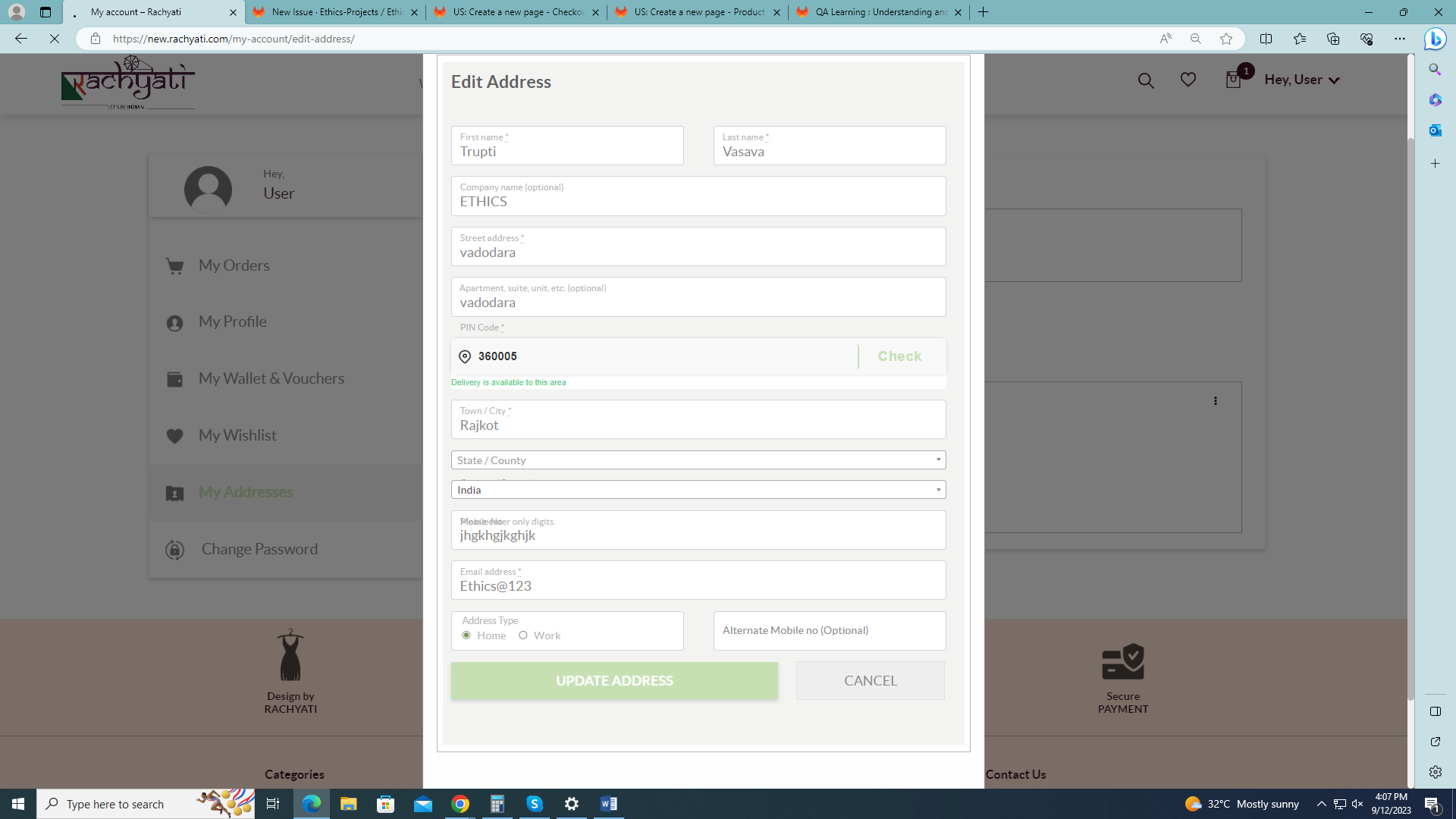The height and width of the screenshot is (819, 1456).
Task: Click the three-dot options on address card
Action: [x=1215, y=400]
